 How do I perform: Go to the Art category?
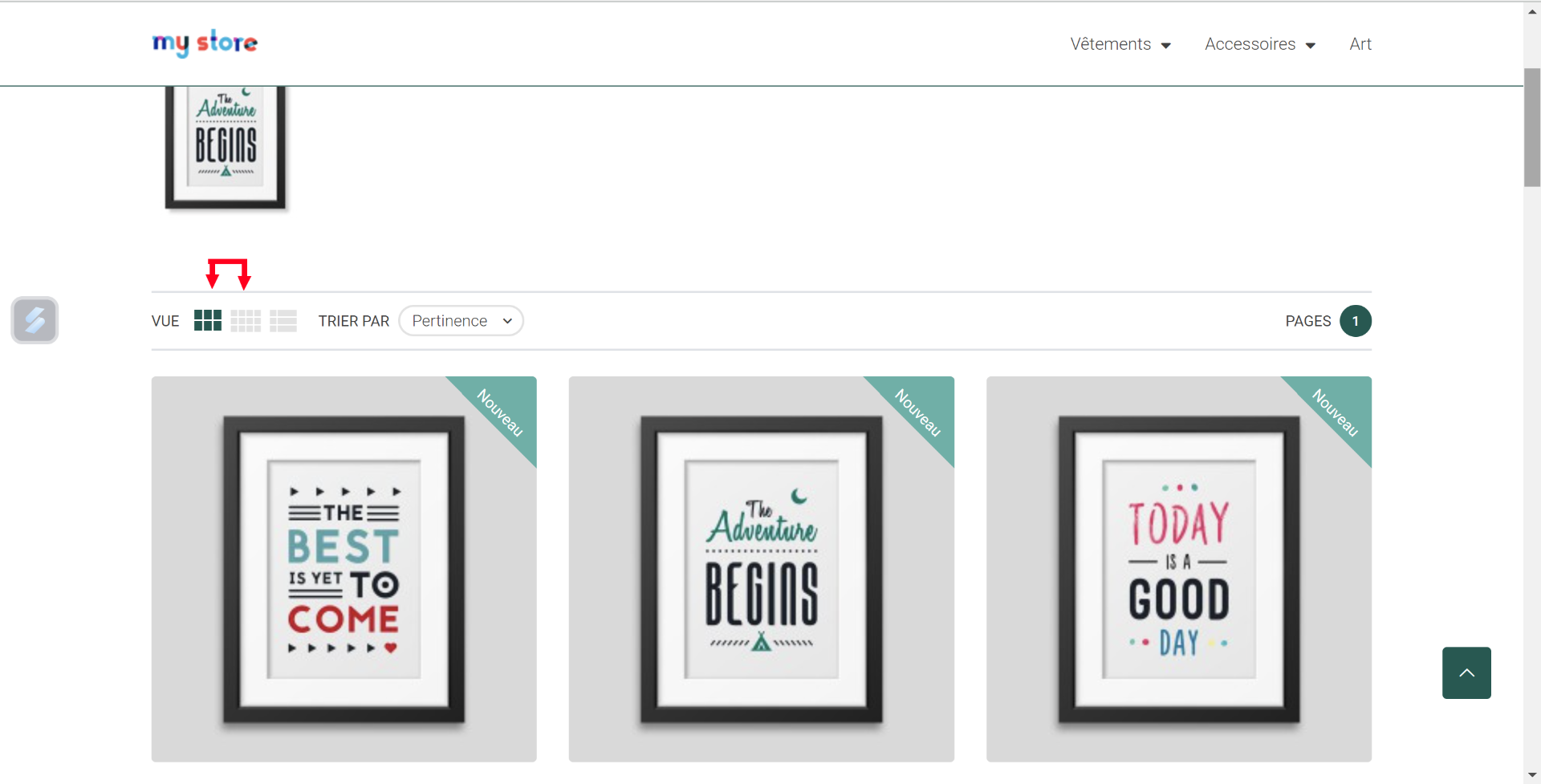click(1360, 44)
